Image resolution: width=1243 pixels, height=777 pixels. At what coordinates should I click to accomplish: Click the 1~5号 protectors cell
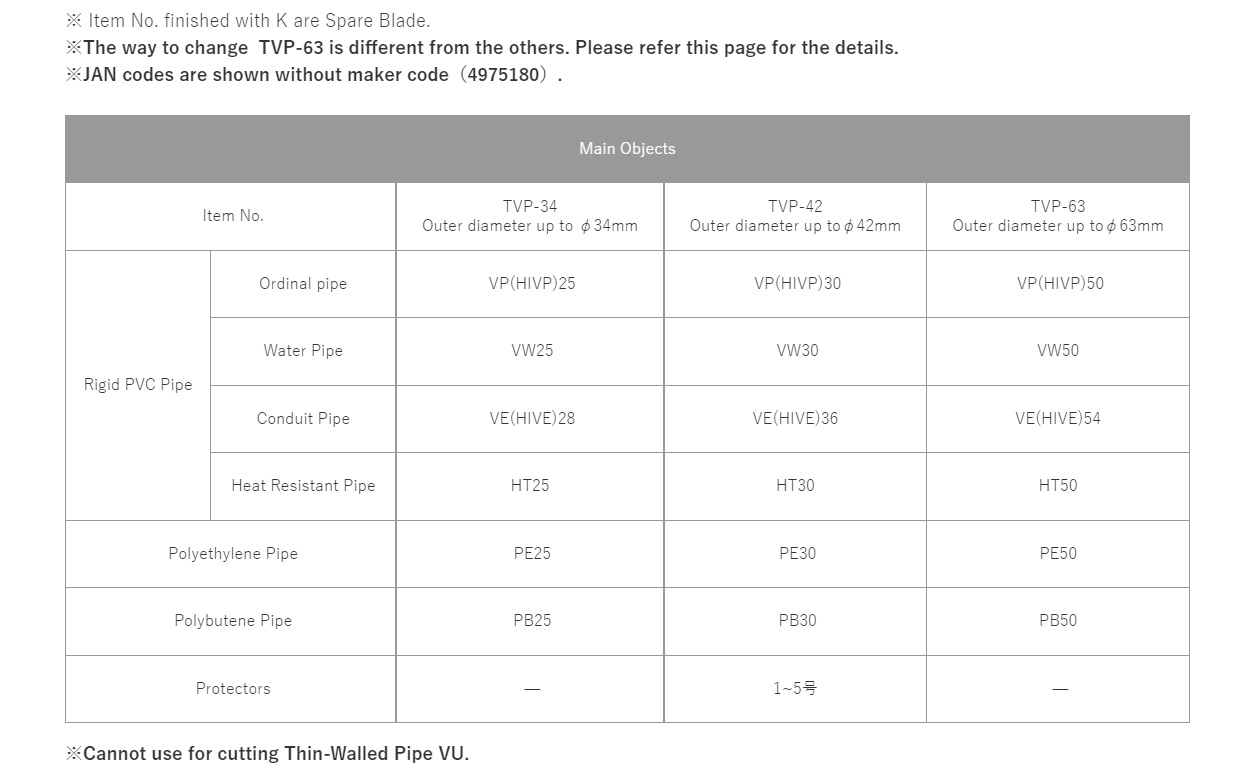pyautogui.click(x=796, y=689)
